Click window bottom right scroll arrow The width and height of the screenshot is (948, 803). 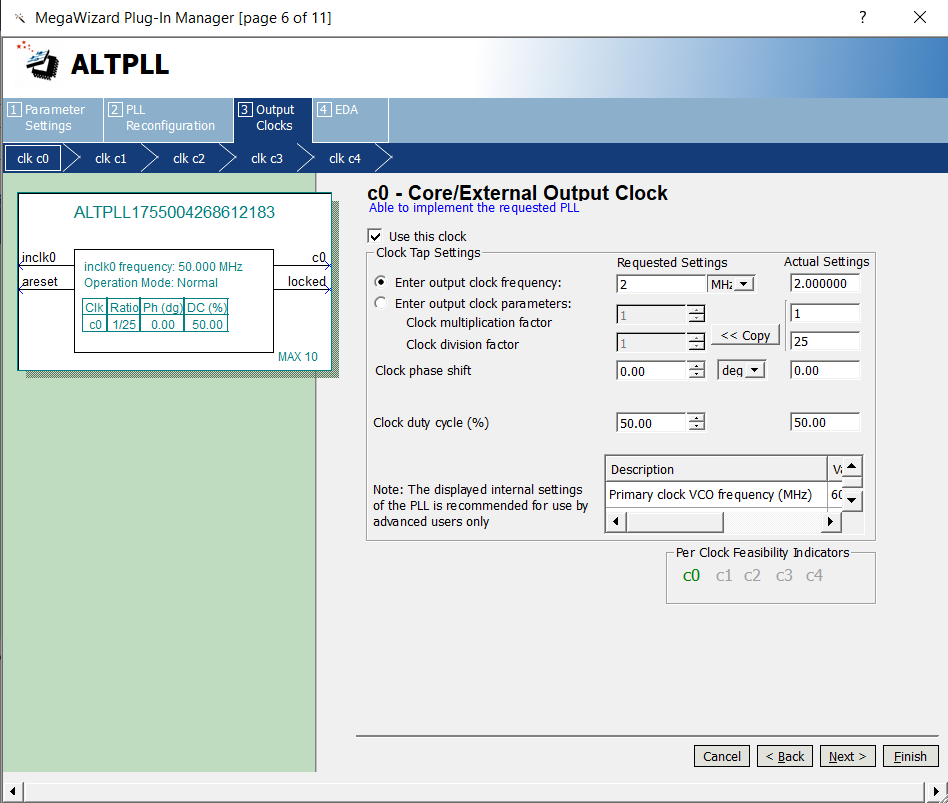(x=936, y=790)
